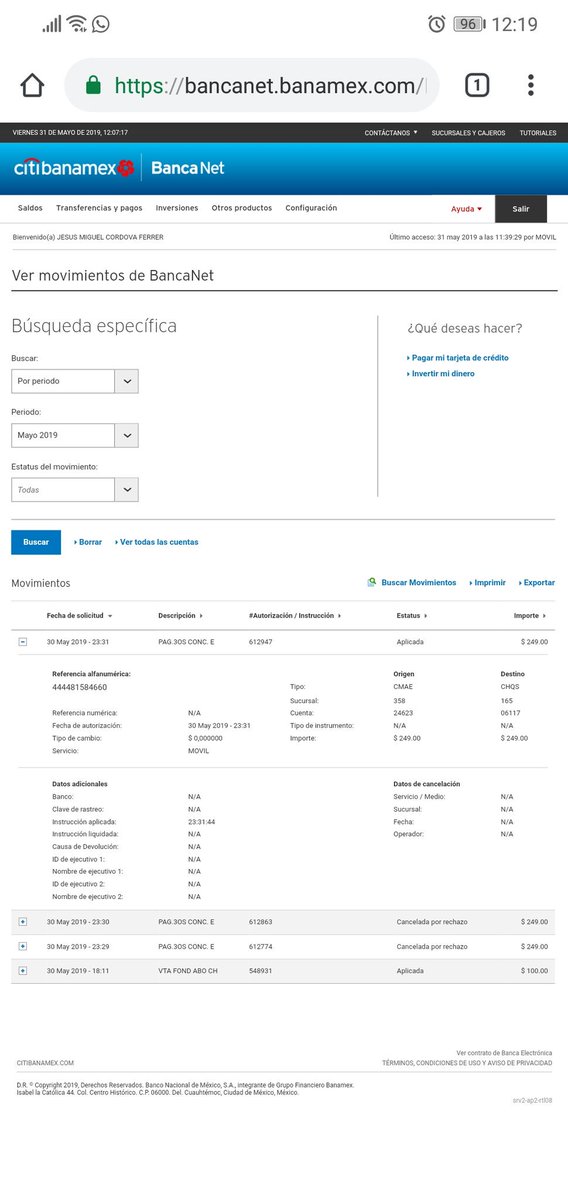The width and height of the screenshot is (568, 1200).
Task: Click the Buscar Movimientos magnifier icon
Action: 372,582
